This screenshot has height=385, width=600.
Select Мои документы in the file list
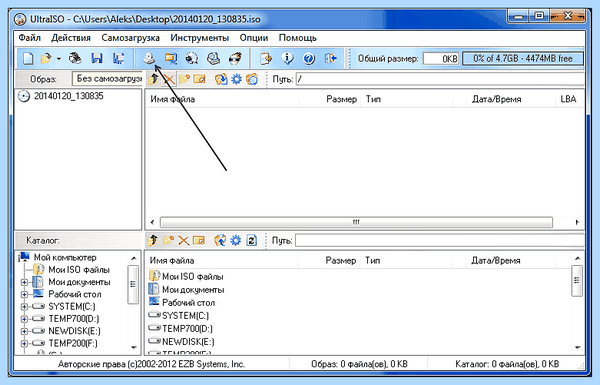186,290
